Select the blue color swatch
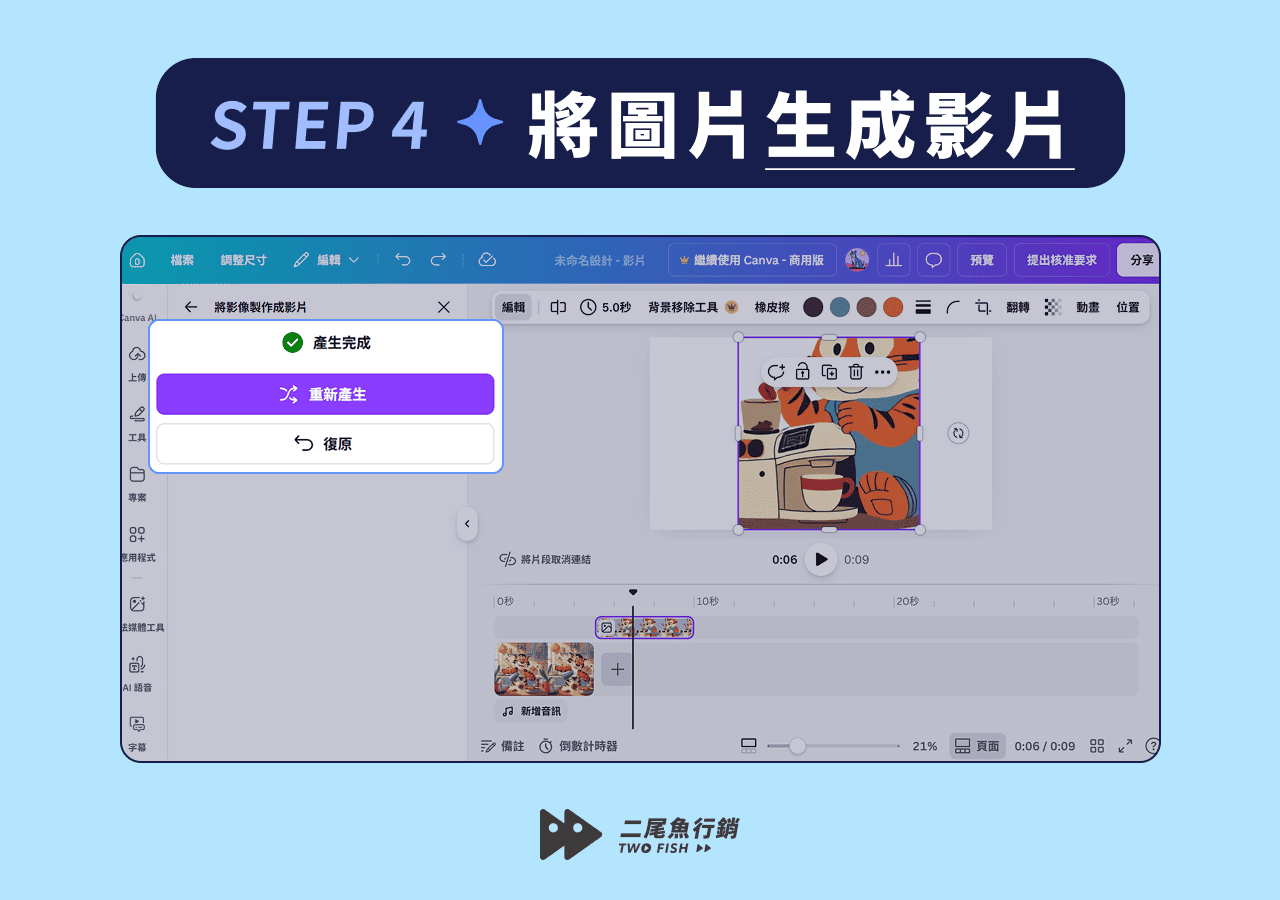The image size is (1280, 900). 840,307
